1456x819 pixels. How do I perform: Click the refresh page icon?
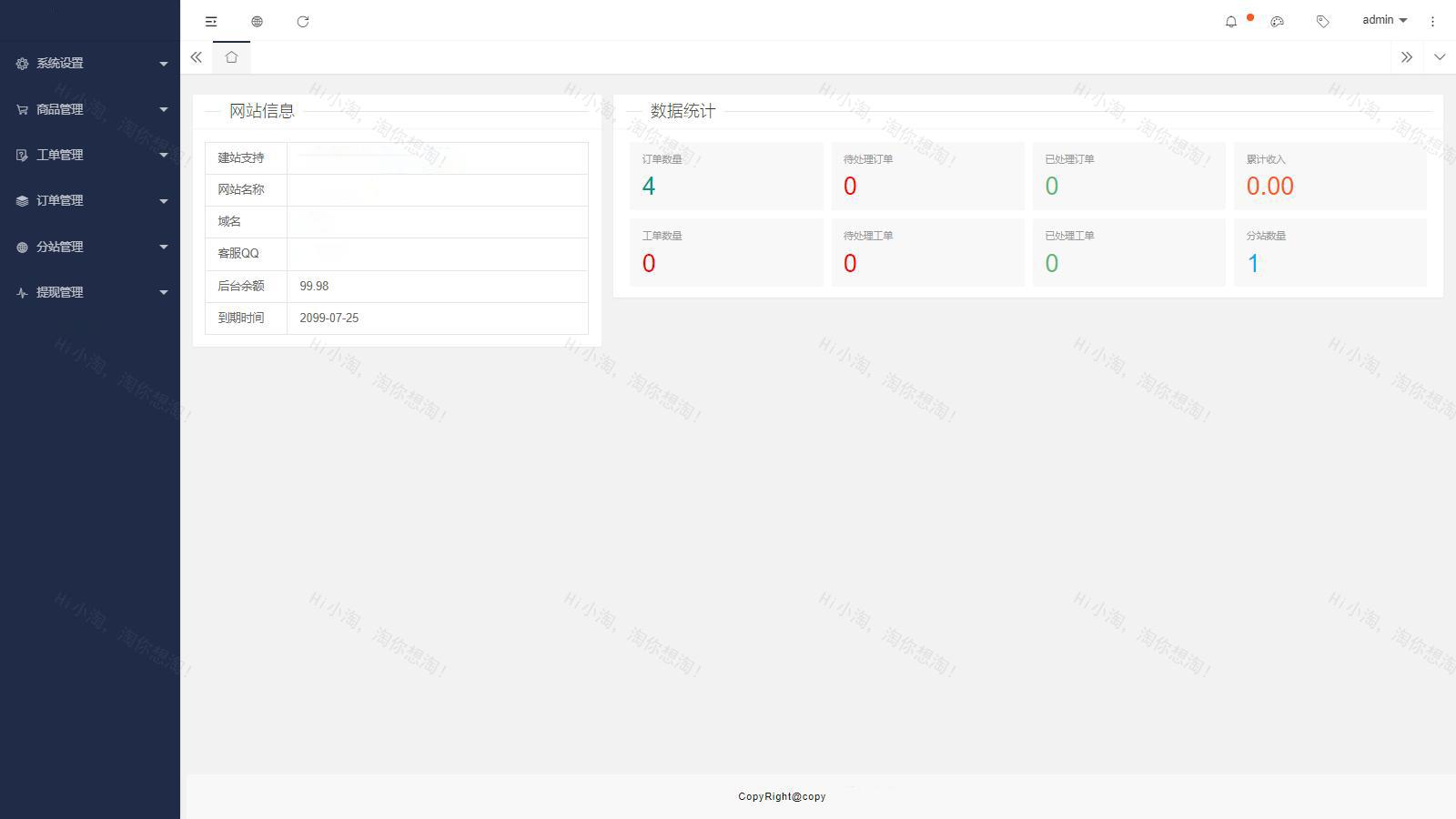[x=303, y=22]
